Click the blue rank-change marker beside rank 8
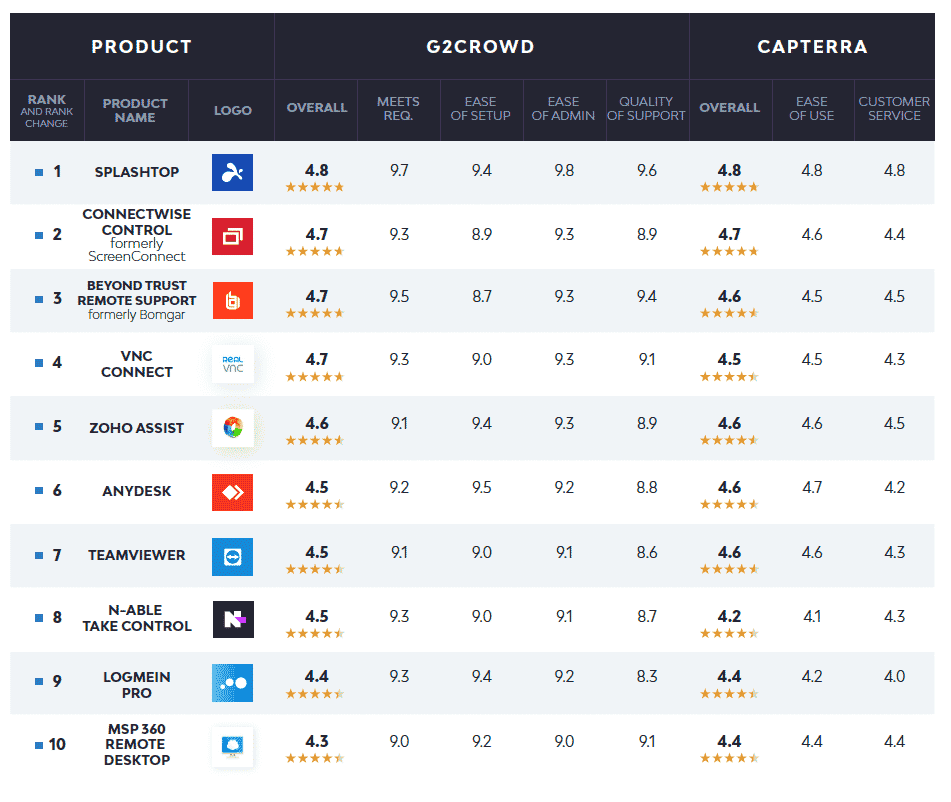The height and width of the screenshot is (802, 951). (39, 618)
